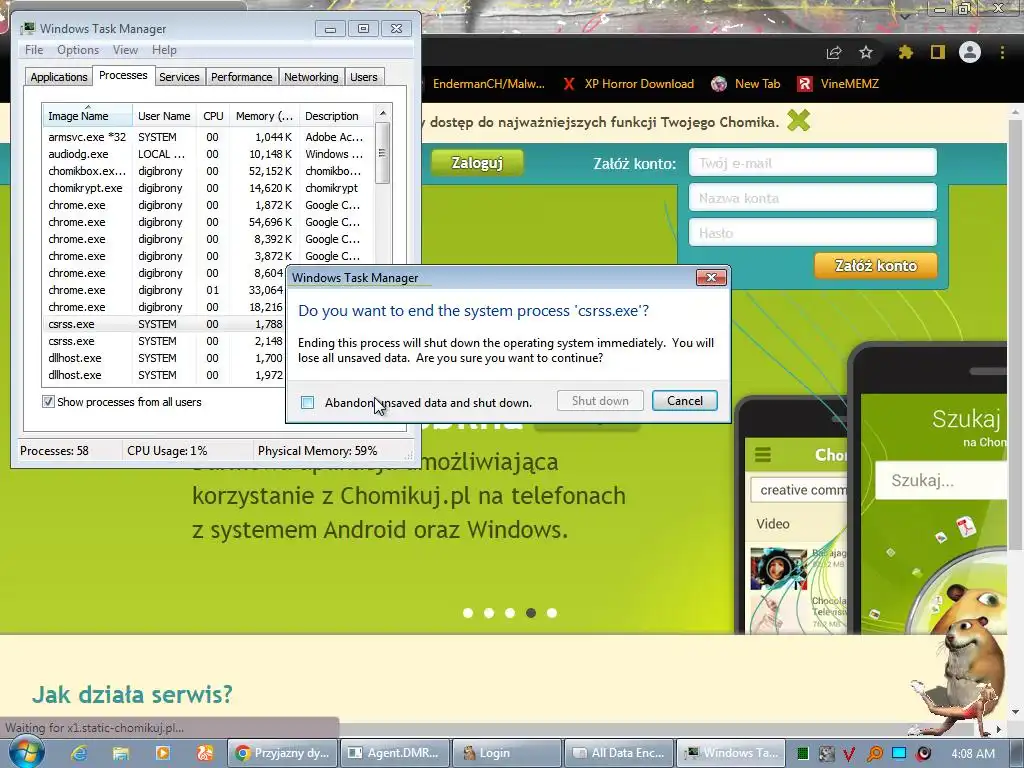The width and height of the screenshot is (1024, 768).
Task: Select chrome.exe row using 54,696 K
Action: click(208, 222)
